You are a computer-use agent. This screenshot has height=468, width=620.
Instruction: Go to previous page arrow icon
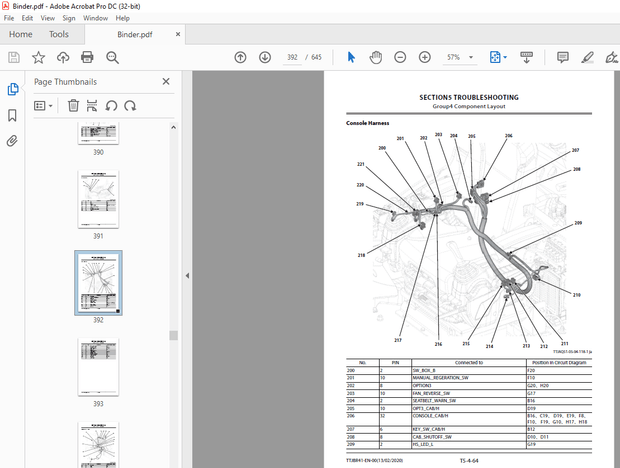pyautogui.click(x=240, y=58)
